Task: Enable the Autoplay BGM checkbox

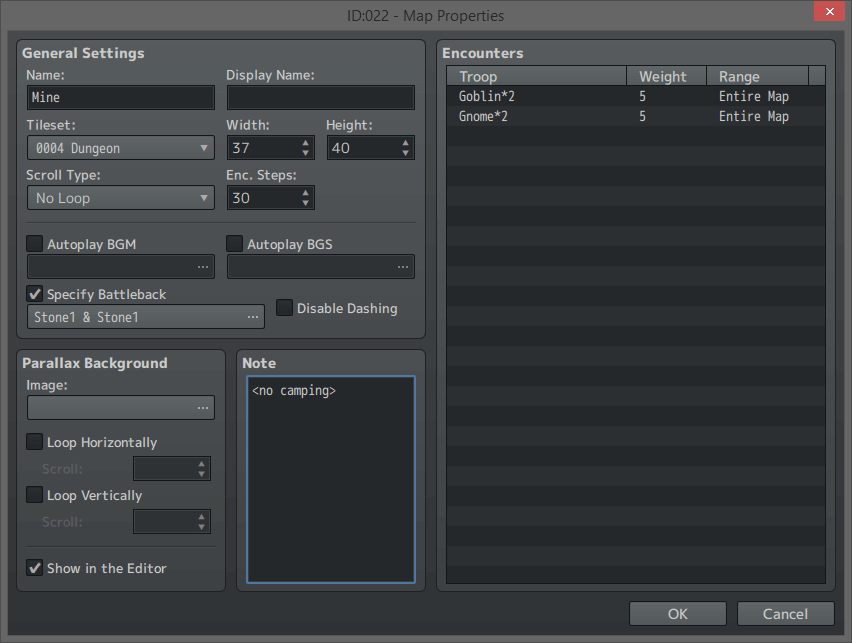Action: (x=35, y=244)
